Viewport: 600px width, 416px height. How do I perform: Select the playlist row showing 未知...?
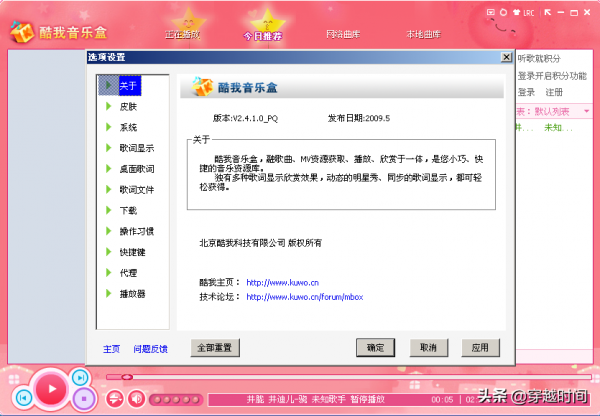(x=555, y=127)
